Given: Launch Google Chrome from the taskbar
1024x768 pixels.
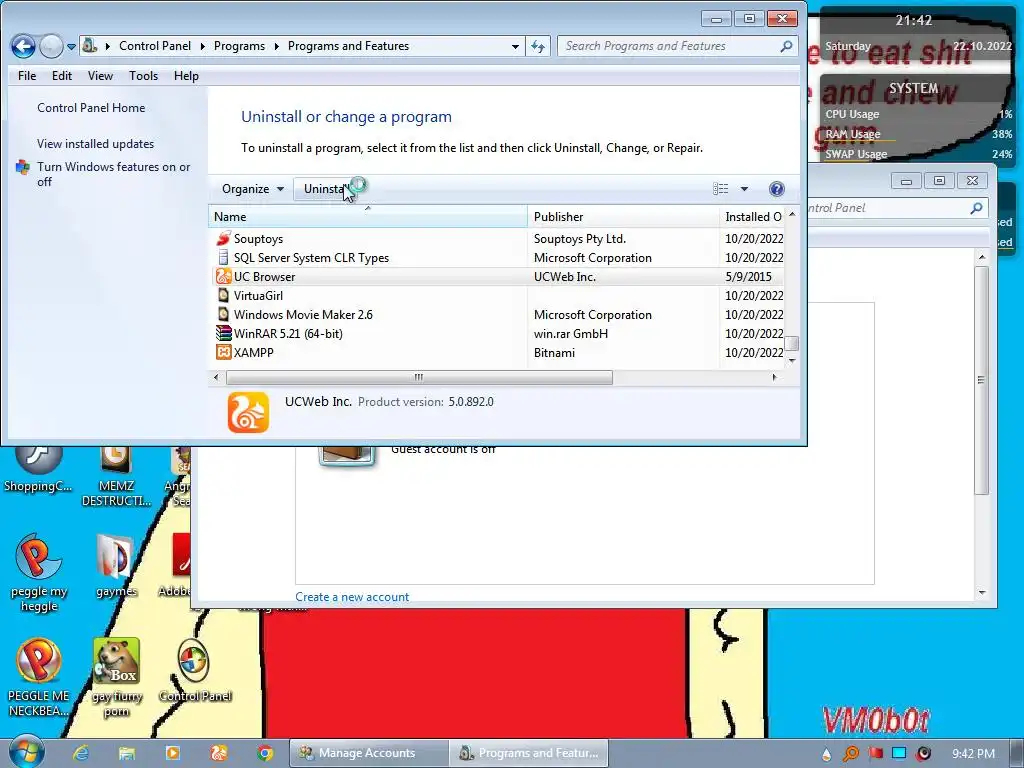Looking at the screenshot, I should pyautogui.click(x=264, y=753).
